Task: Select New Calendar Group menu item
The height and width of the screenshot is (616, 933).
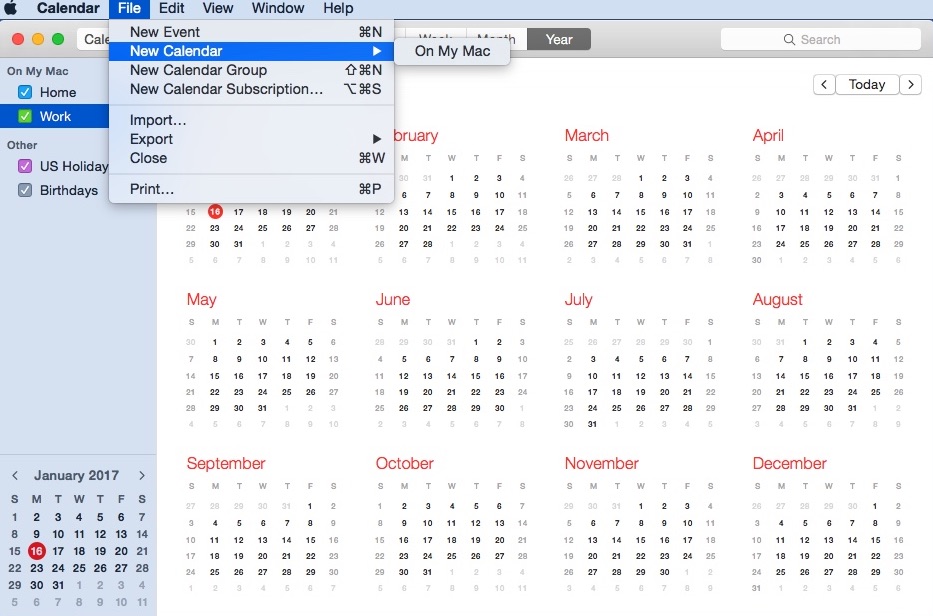Action: point(252,70)
